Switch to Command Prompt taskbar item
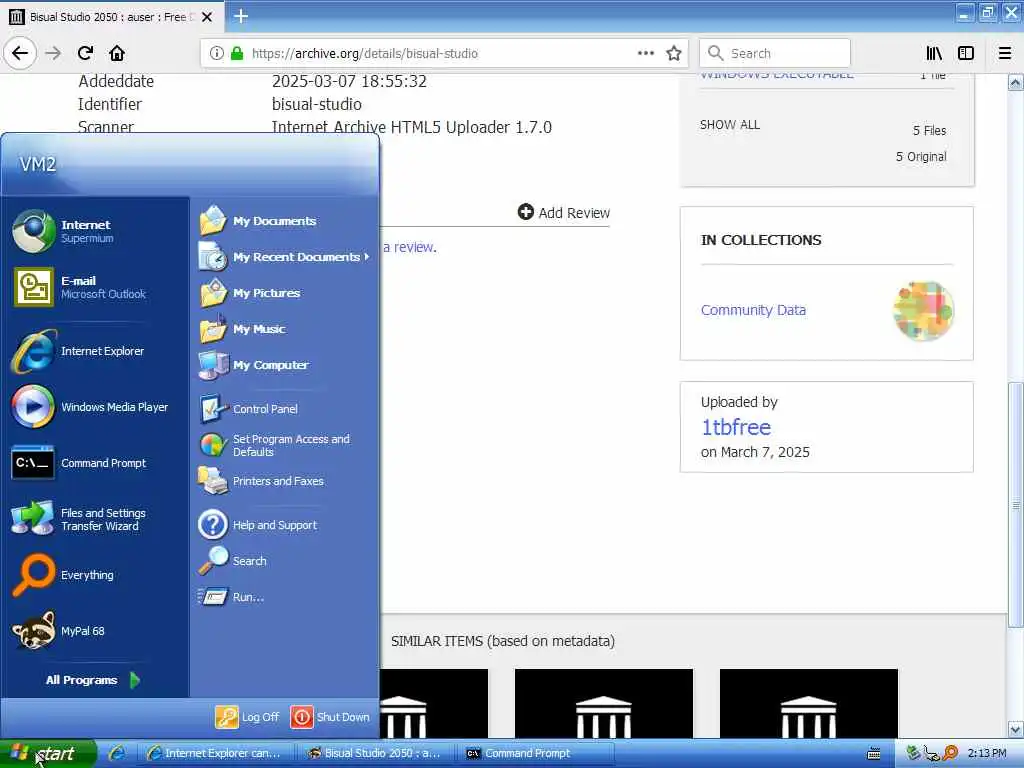This screenshot has width=1024, height=768. tap(536, 754)
